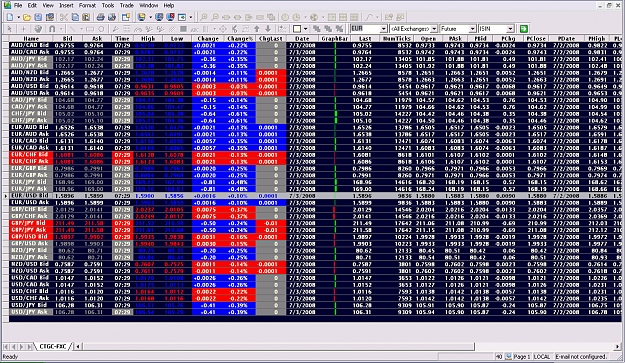The width and height of the screenshot is (625, 363).
Task: Click the Paste clipboard icon
Action: (86, 17)
